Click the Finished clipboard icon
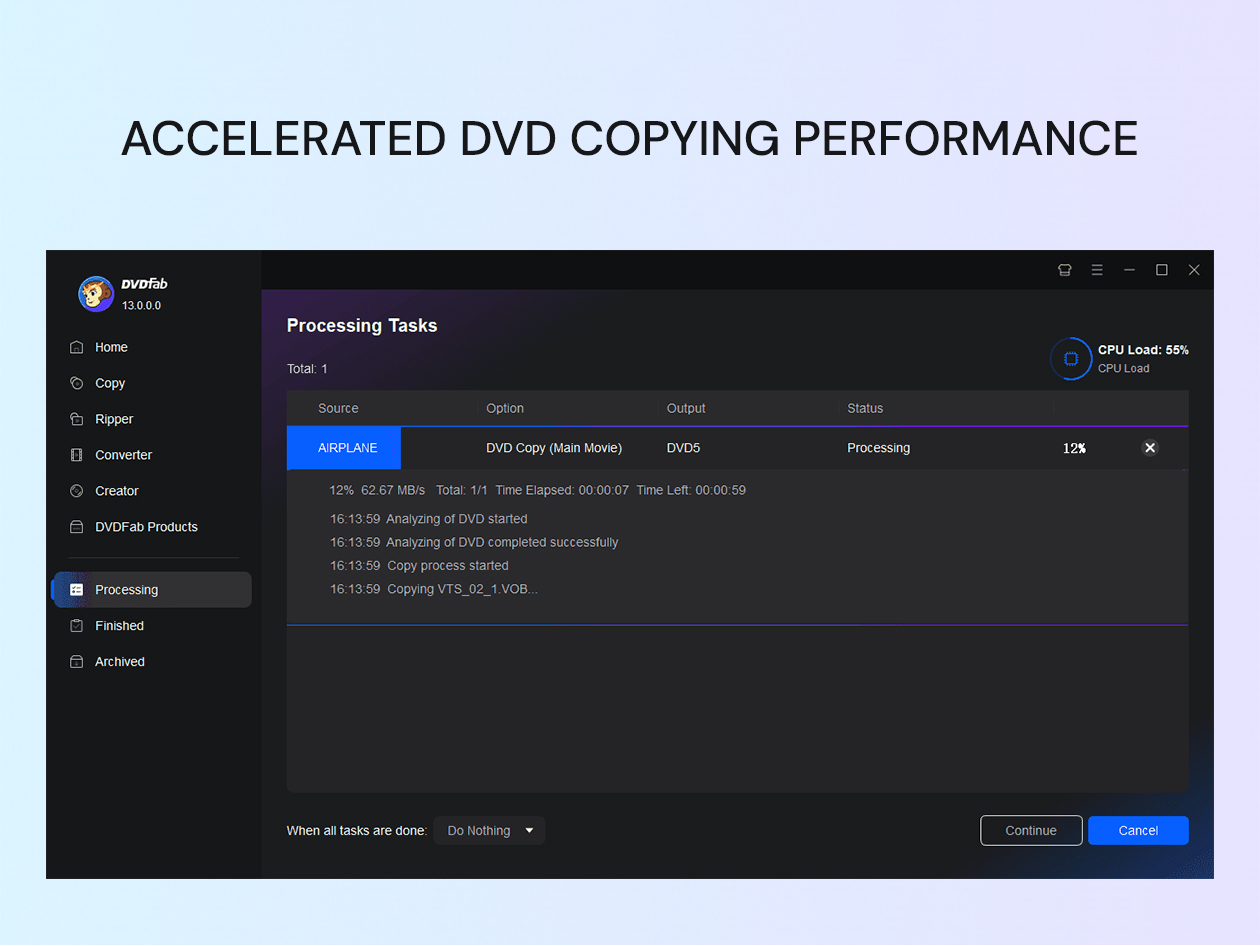This screenshot has width=1260, height=946. click(76, 625)
